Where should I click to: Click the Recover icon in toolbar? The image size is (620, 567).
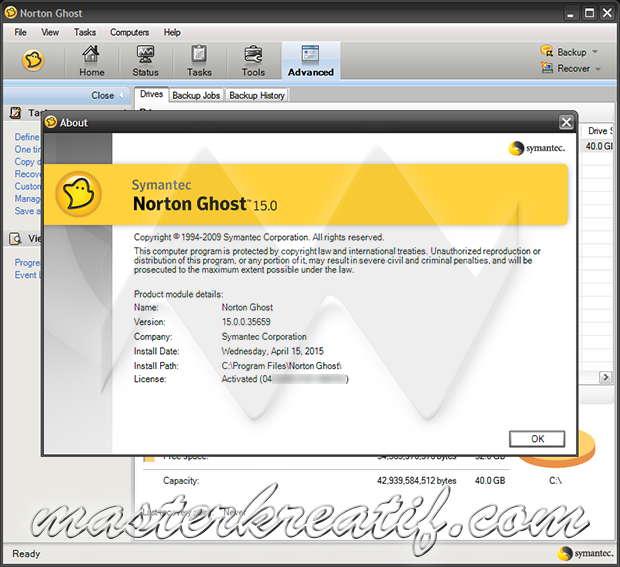(547, 68)
